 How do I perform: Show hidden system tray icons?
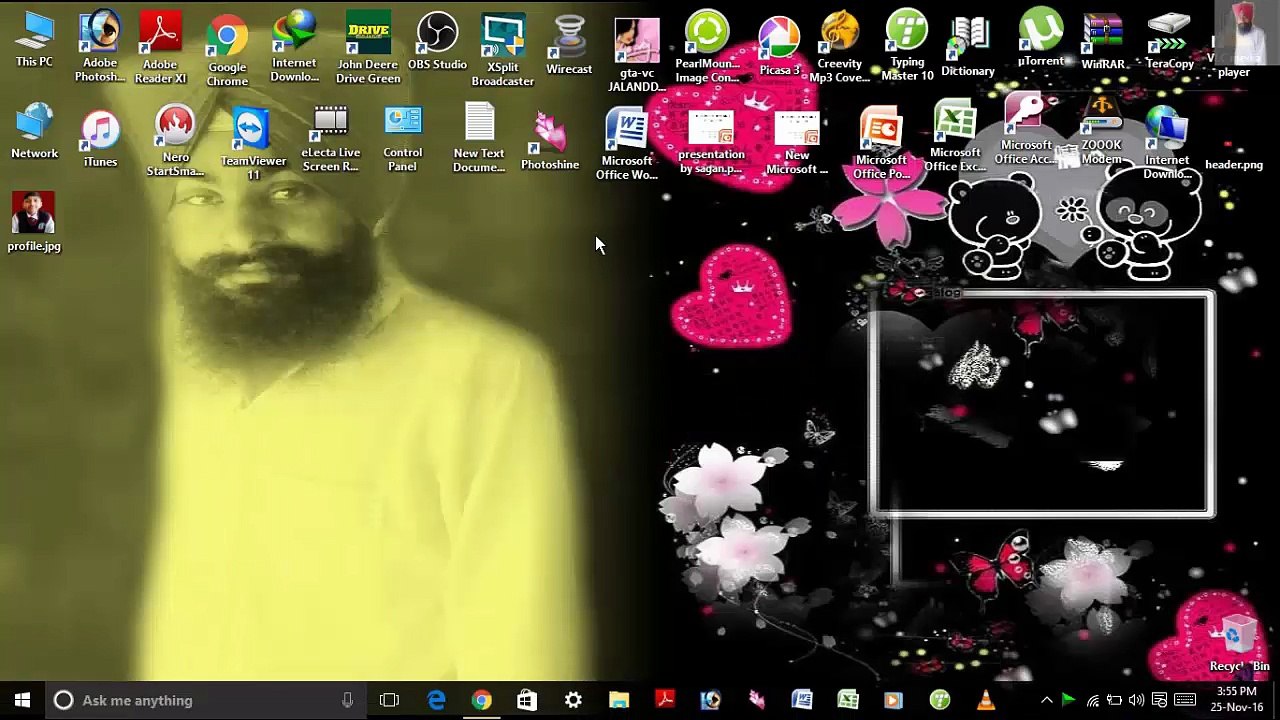click(1046, 700)
